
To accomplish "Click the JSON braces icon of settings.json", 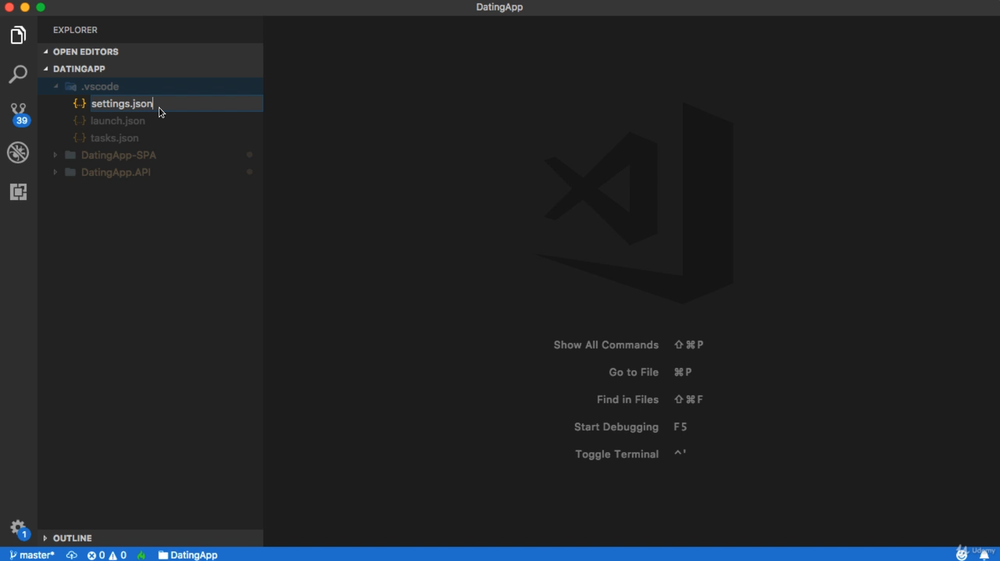I will click(79, 103).
